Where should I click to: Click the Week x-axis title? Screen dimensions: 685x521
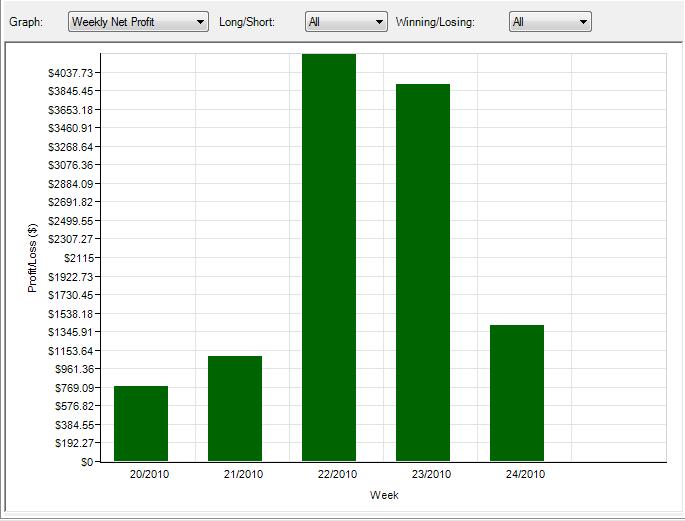[384, 495]
